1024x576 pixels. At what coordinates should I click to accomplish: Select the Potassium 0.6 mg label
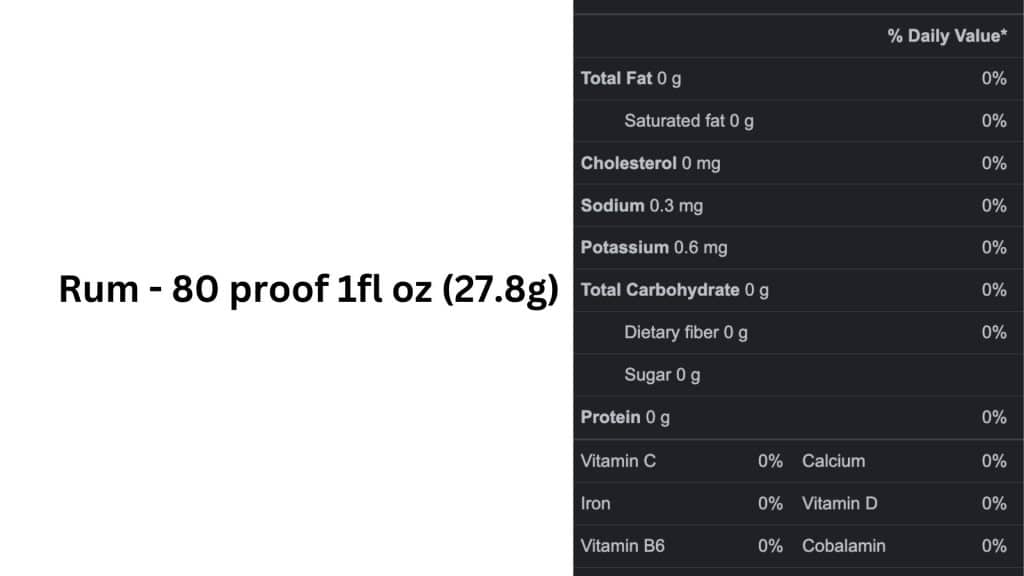point(654,248)
